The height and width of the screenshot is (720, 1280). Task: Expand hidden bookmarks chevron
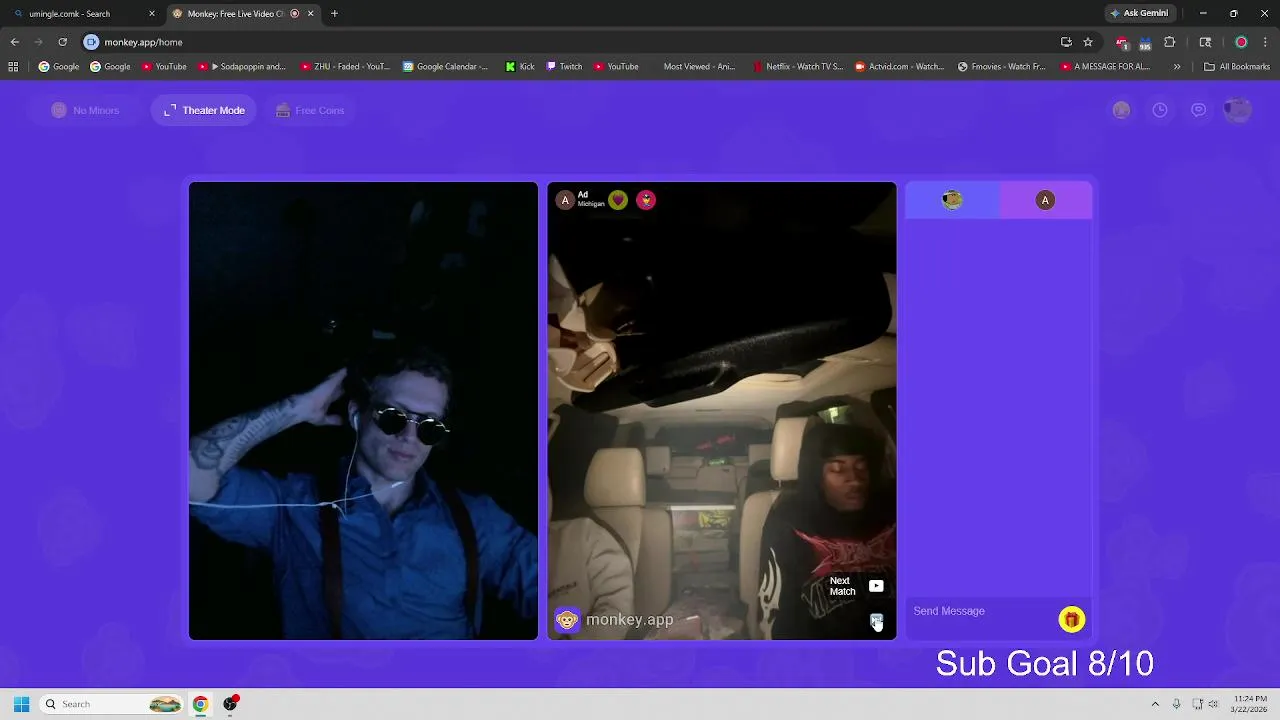[1177, 67]
